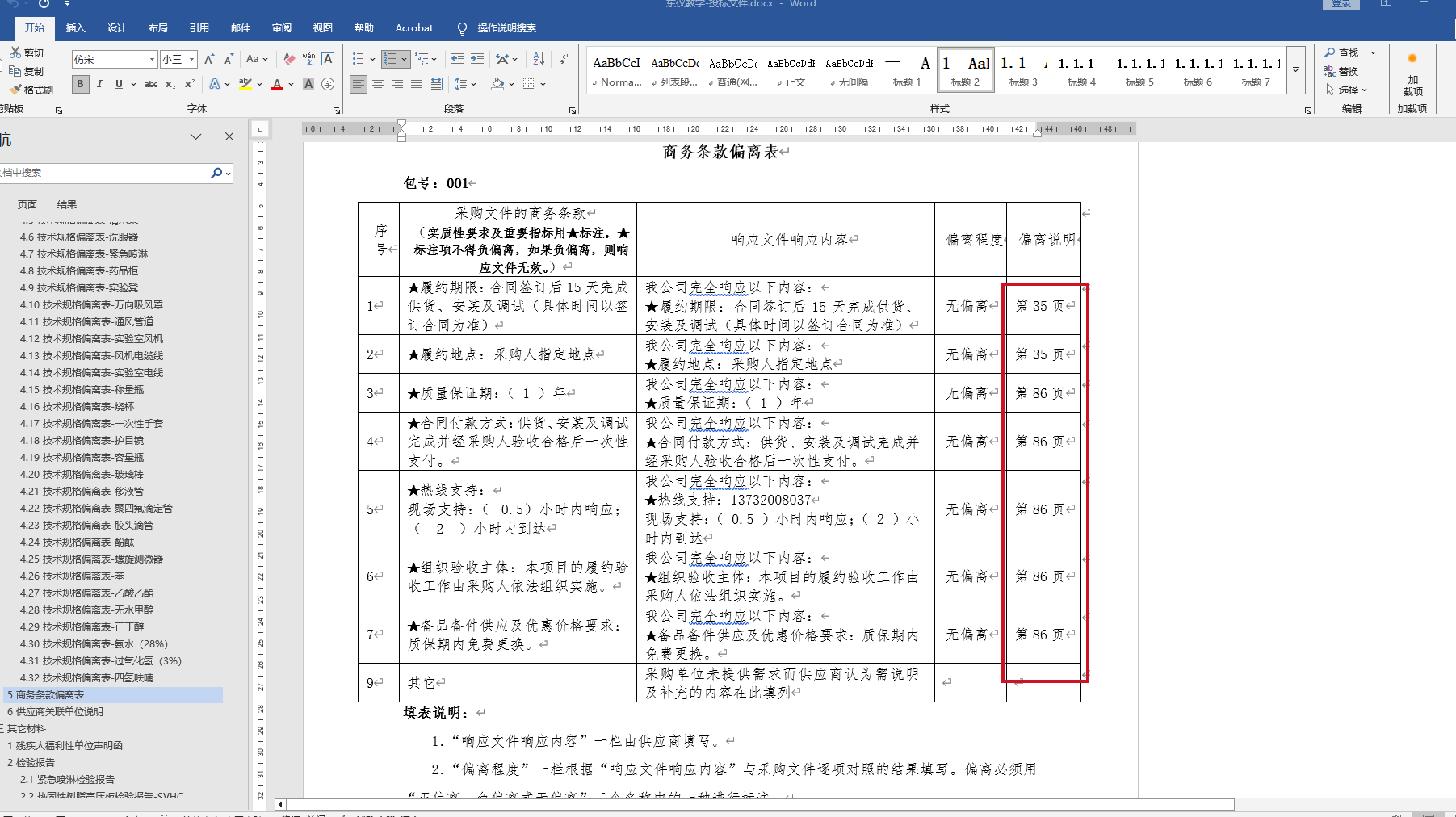Toggle Bold formatting

click(80, 84)
